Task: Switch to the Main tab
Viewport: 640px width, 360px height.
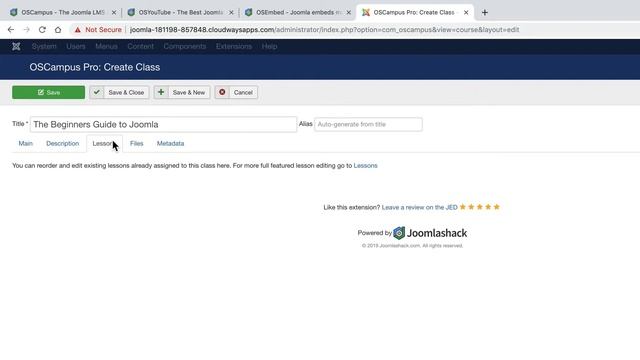Action: pyautogui.click(x=26, y=144)
